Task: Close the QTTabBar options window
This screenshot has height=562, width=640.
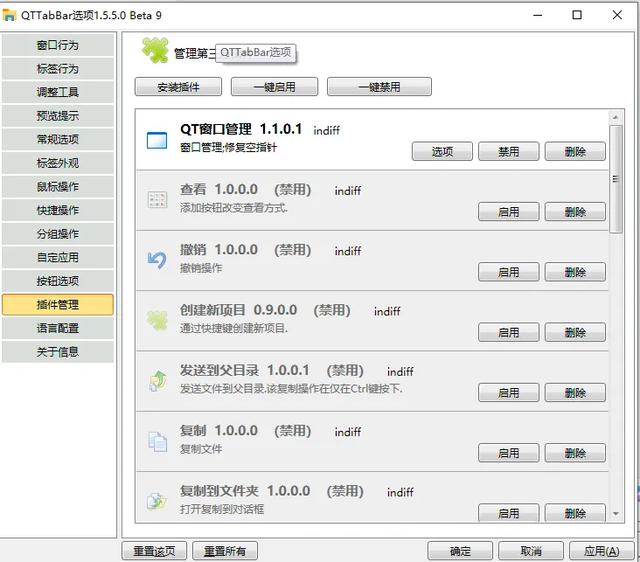Action: (x=617, y=15)
